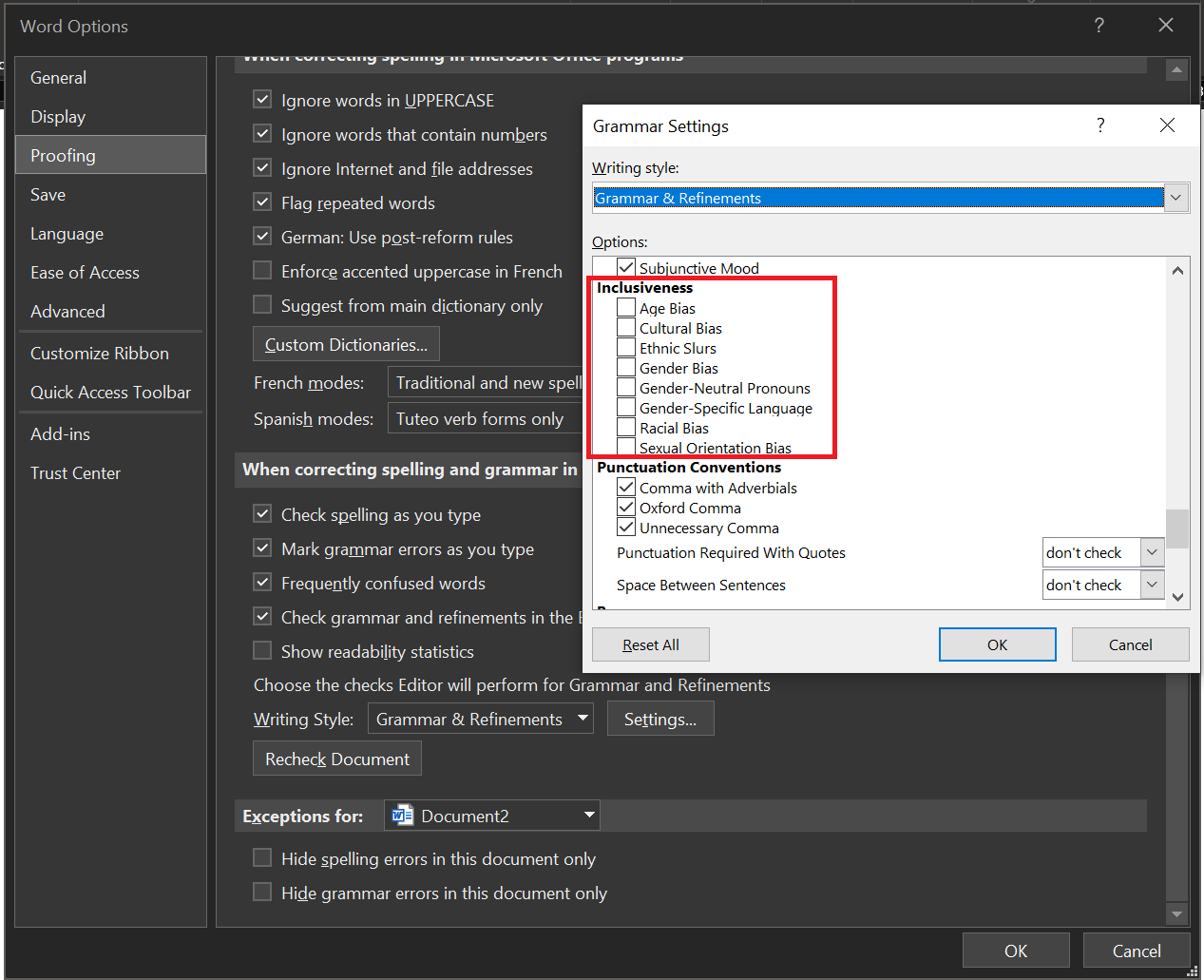
Task: Switch to the Trust Center section
Action: tap(75, 472)
